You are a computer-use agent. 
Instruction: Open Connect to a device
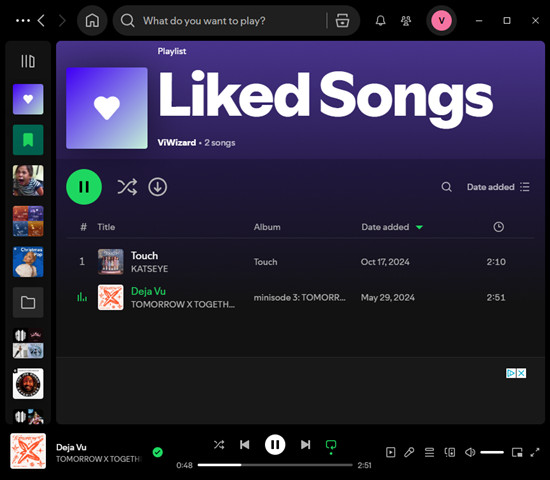(450, 452)
